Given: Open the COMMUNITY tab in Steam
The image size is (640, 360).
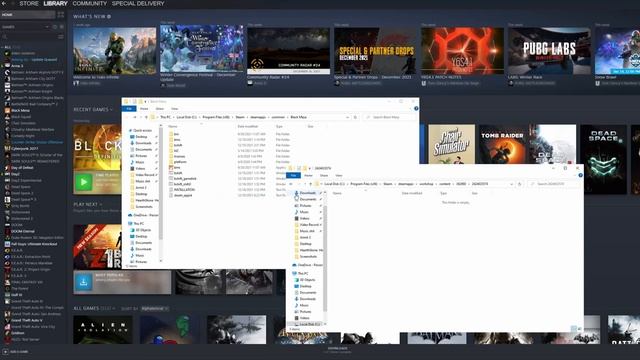Looking at the screenshot, I should 89,3.
